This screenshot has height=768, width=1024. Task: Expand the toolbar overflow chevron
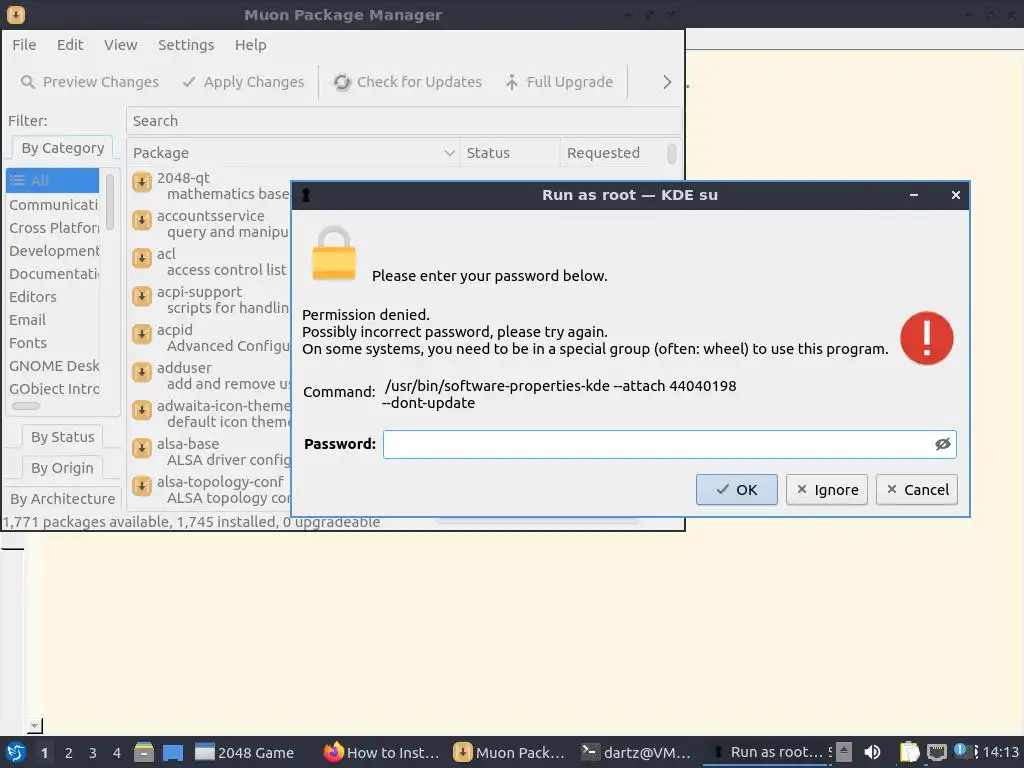tap(667, 82)
